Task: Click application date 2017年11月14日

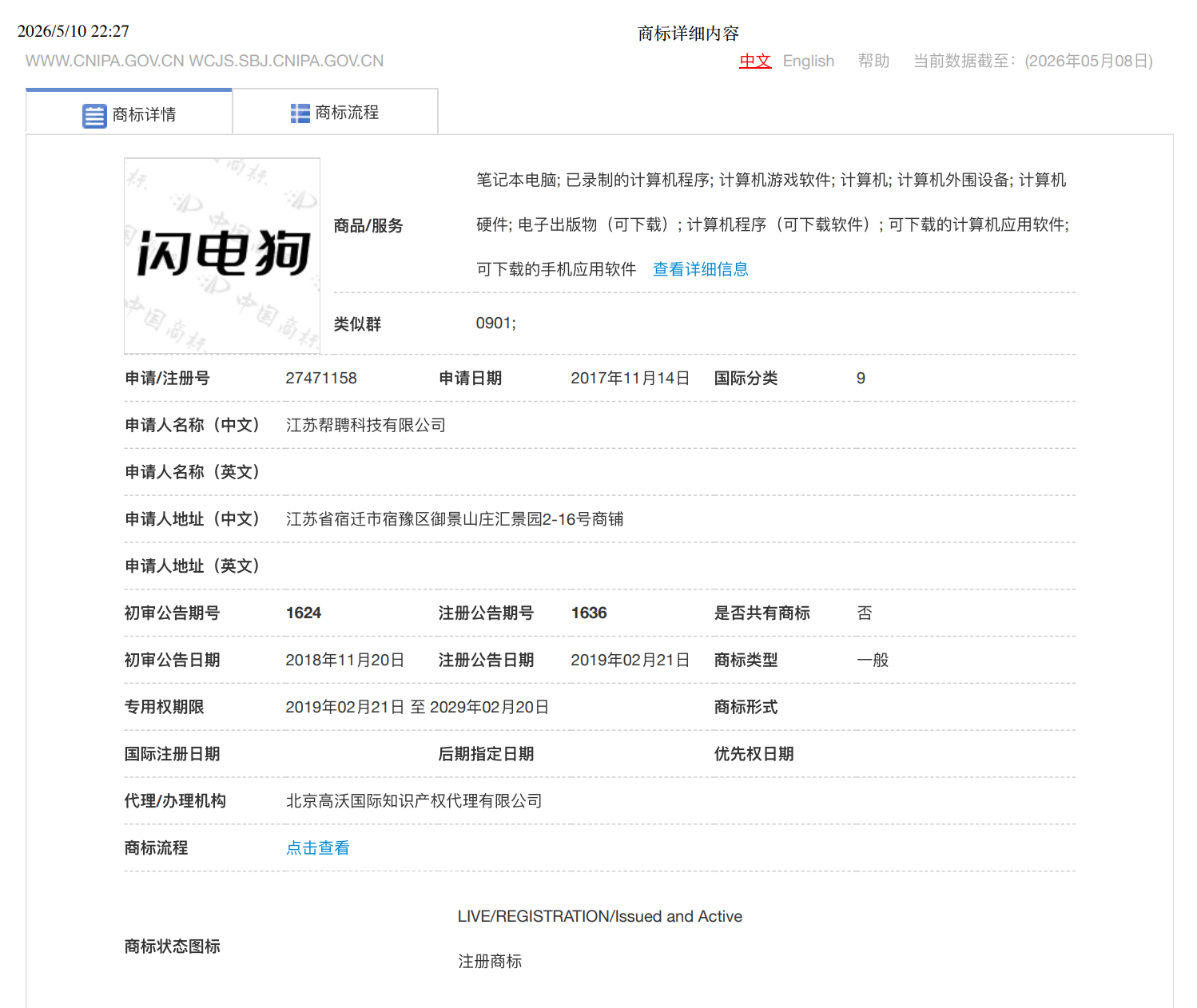Action: [x=630, y=378]
